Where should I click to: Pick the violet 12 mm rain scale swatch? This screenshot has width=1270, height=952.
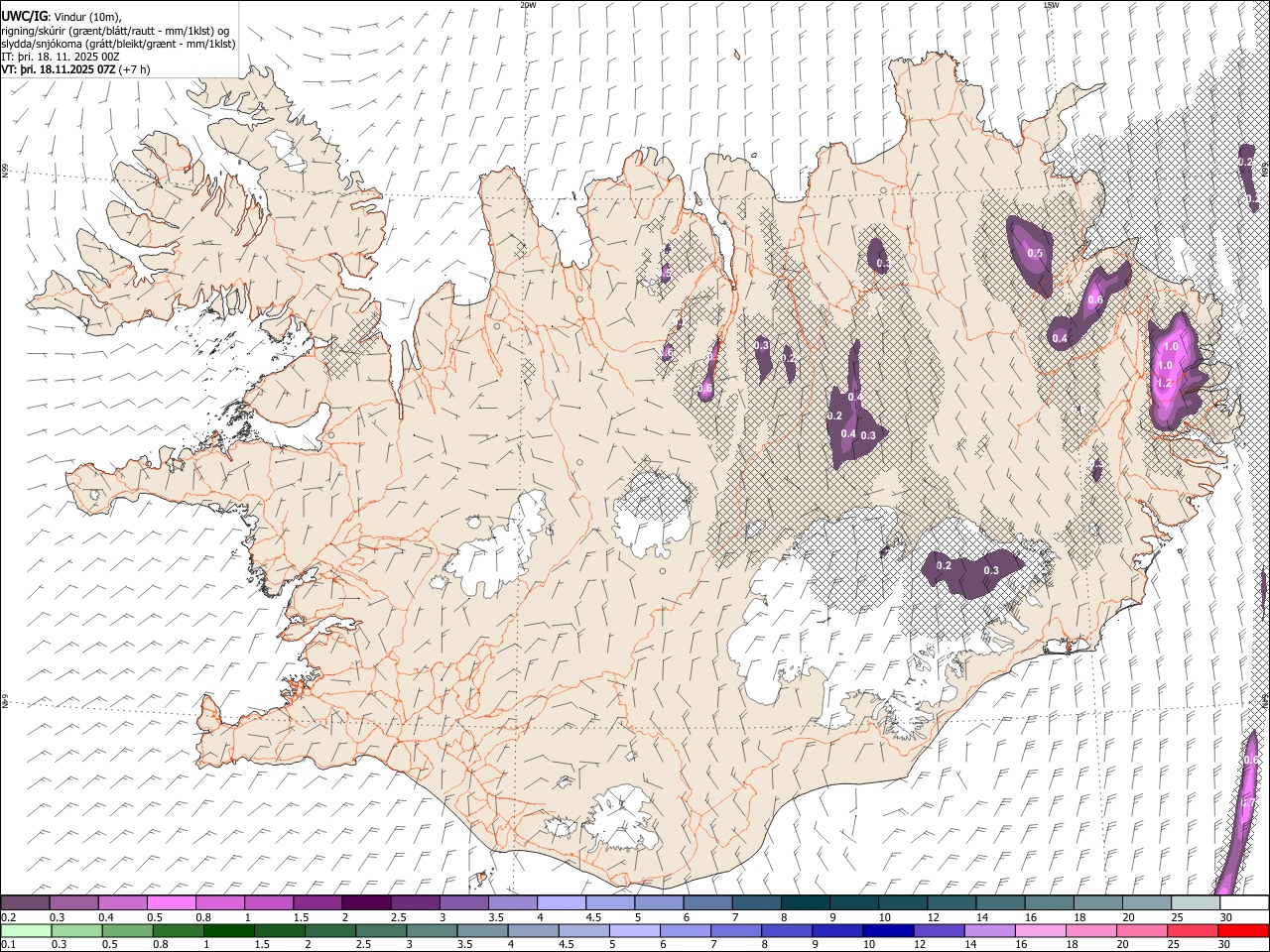click(x=940, y=931)
